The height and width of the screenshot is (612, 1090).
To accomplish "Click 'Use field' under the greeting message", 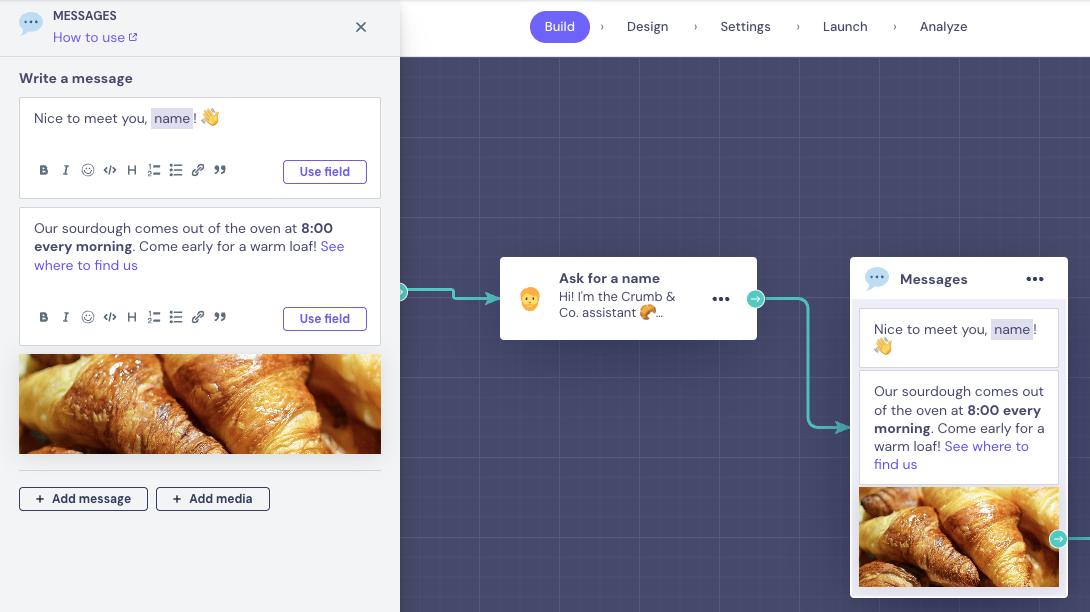I will click(x=325, y=172).
